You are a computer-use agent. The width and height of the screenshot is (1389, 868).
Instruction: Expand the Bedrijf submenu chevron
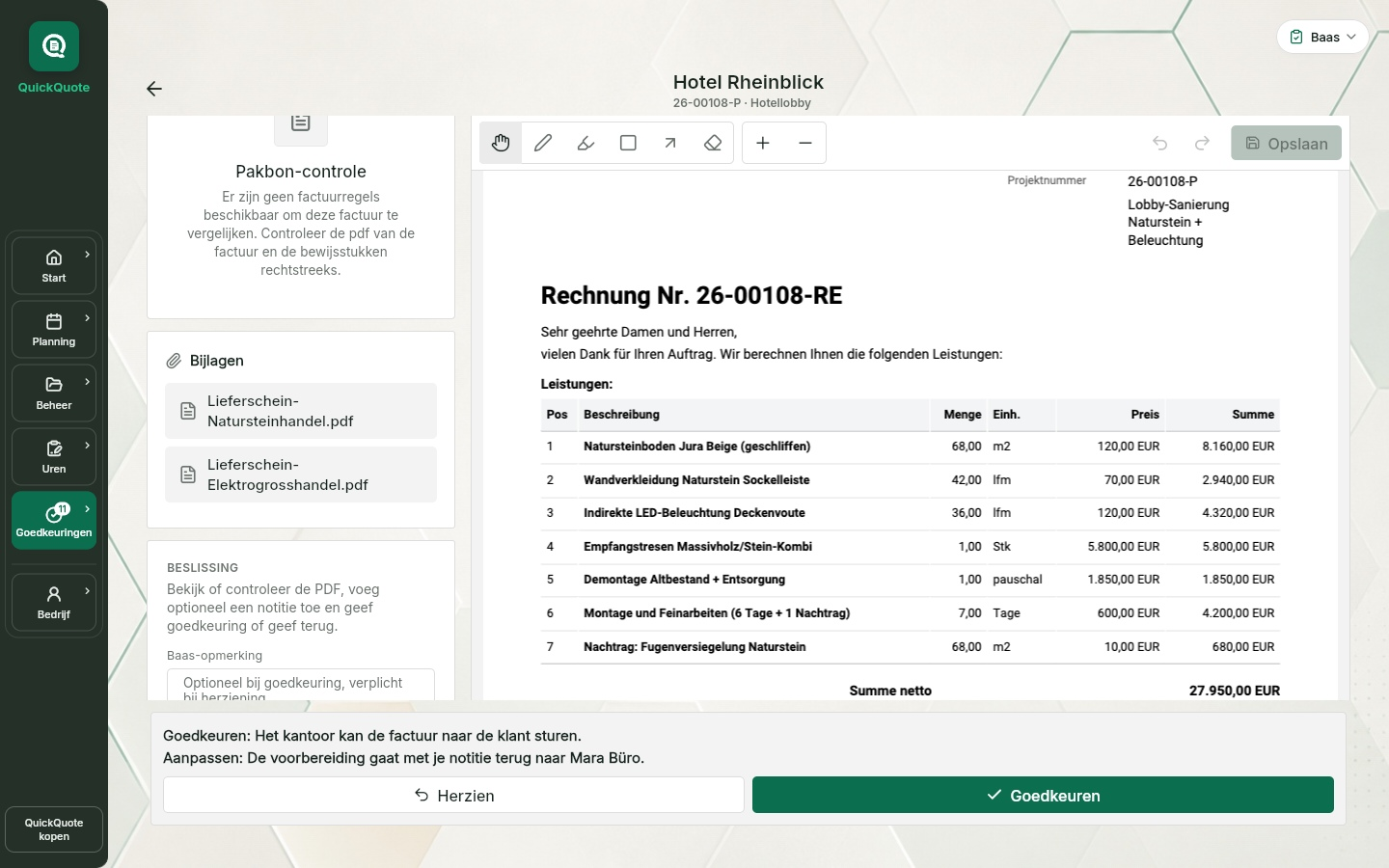[87, 591]
